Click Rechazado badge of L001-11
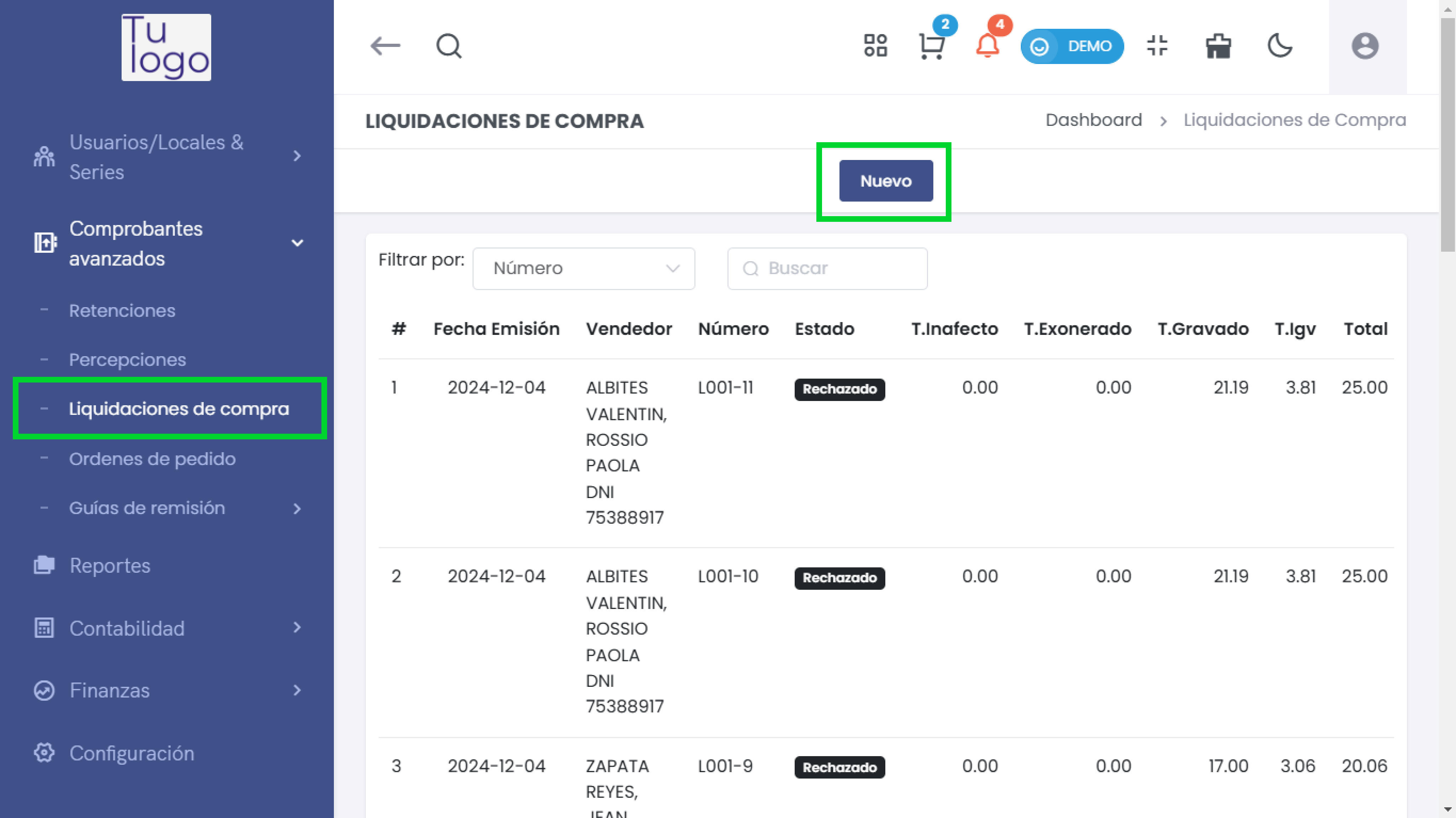 [839, 390]
